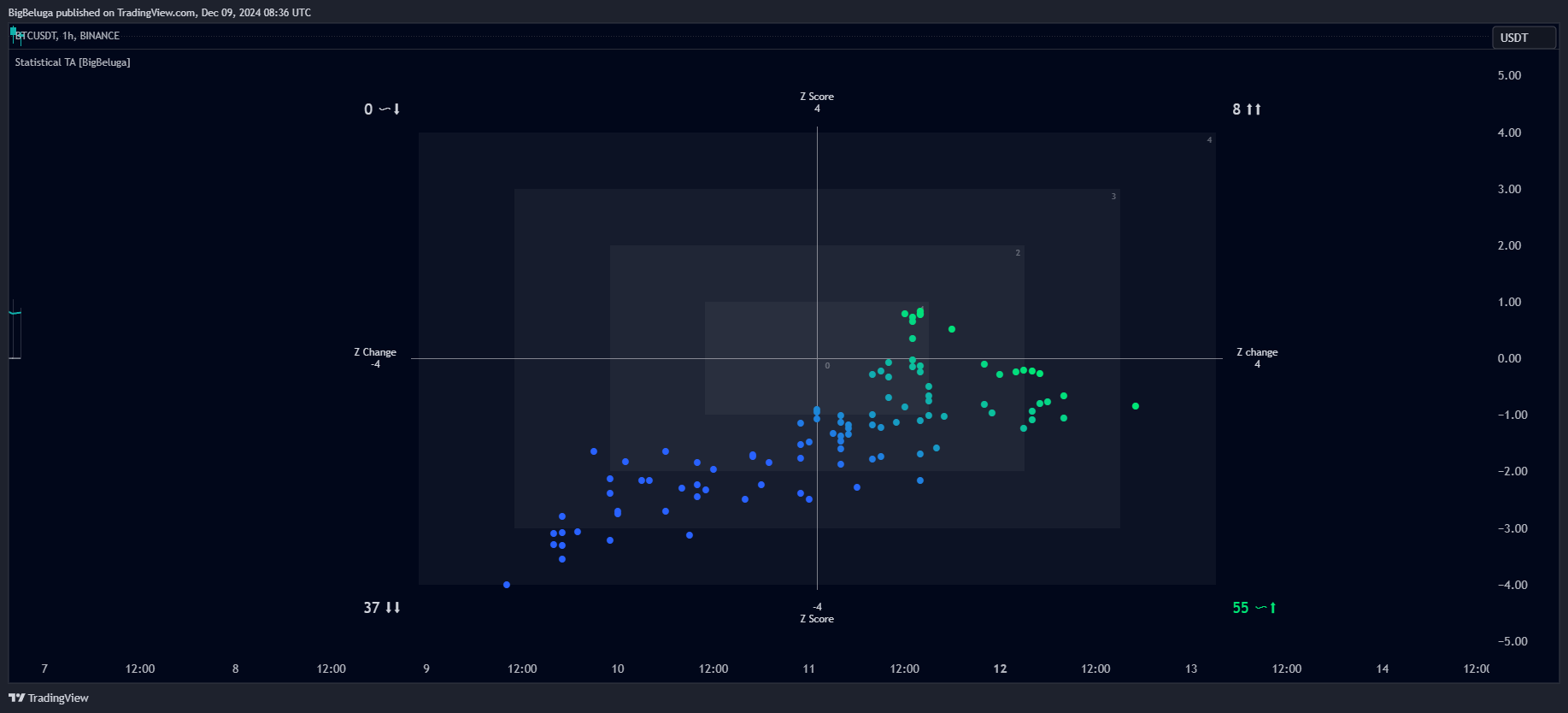Screen dimensions: 1568x713
Task: Click date 14 on the time axis
Action: pos(1383,669)
